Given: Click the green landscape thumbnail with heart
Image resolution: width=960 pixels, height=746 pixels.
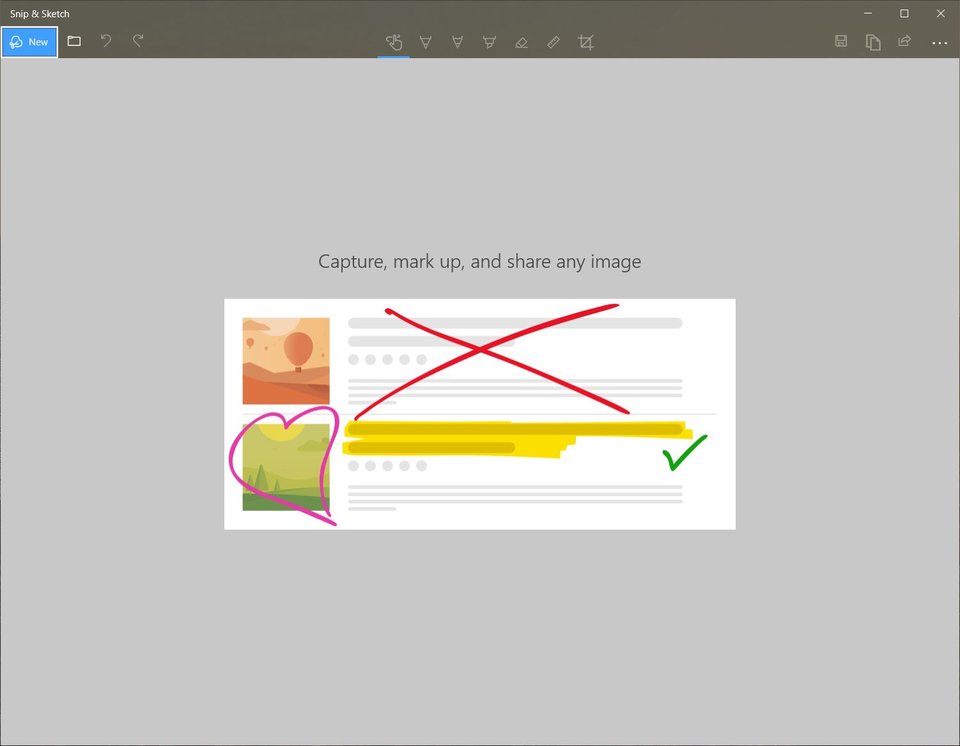Looking at the screenshot, I should click(286, 467).
